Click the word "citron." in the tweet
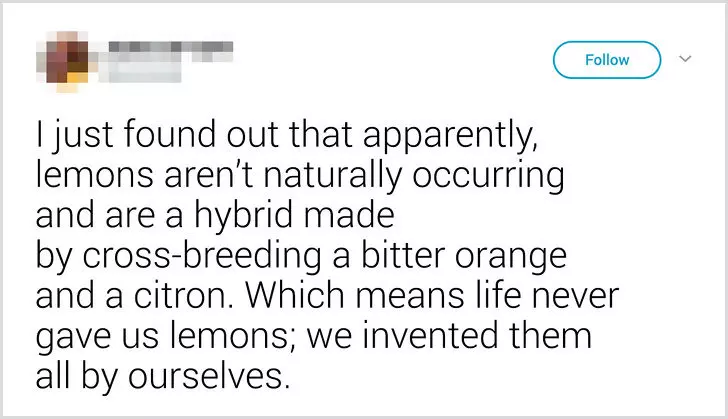 point(184,295)
